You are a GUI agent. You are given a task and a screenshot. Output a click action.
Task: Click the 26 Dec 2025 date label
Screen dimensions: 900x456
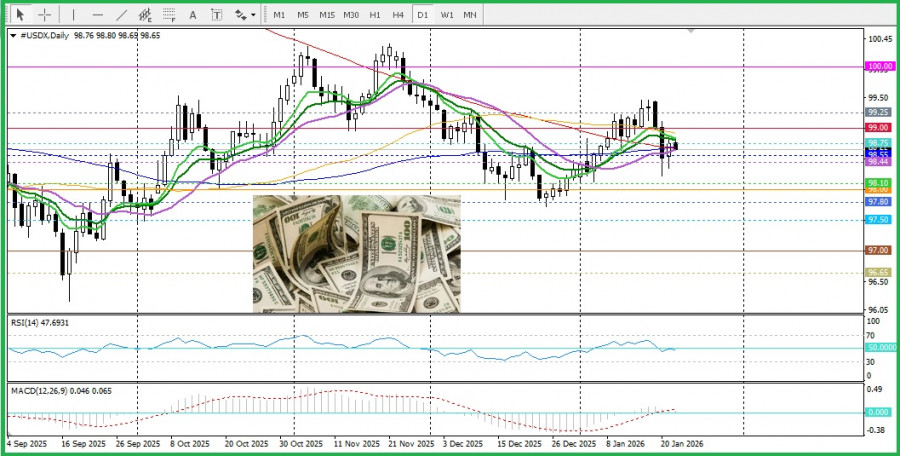[574, 445]
